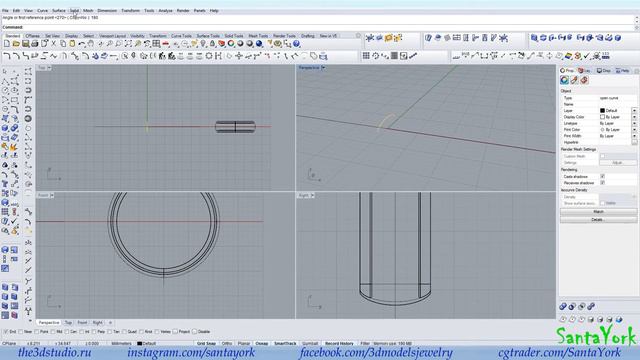
Task: Enable the Cen osnap checkbox
Action: [x=67, y=332]
